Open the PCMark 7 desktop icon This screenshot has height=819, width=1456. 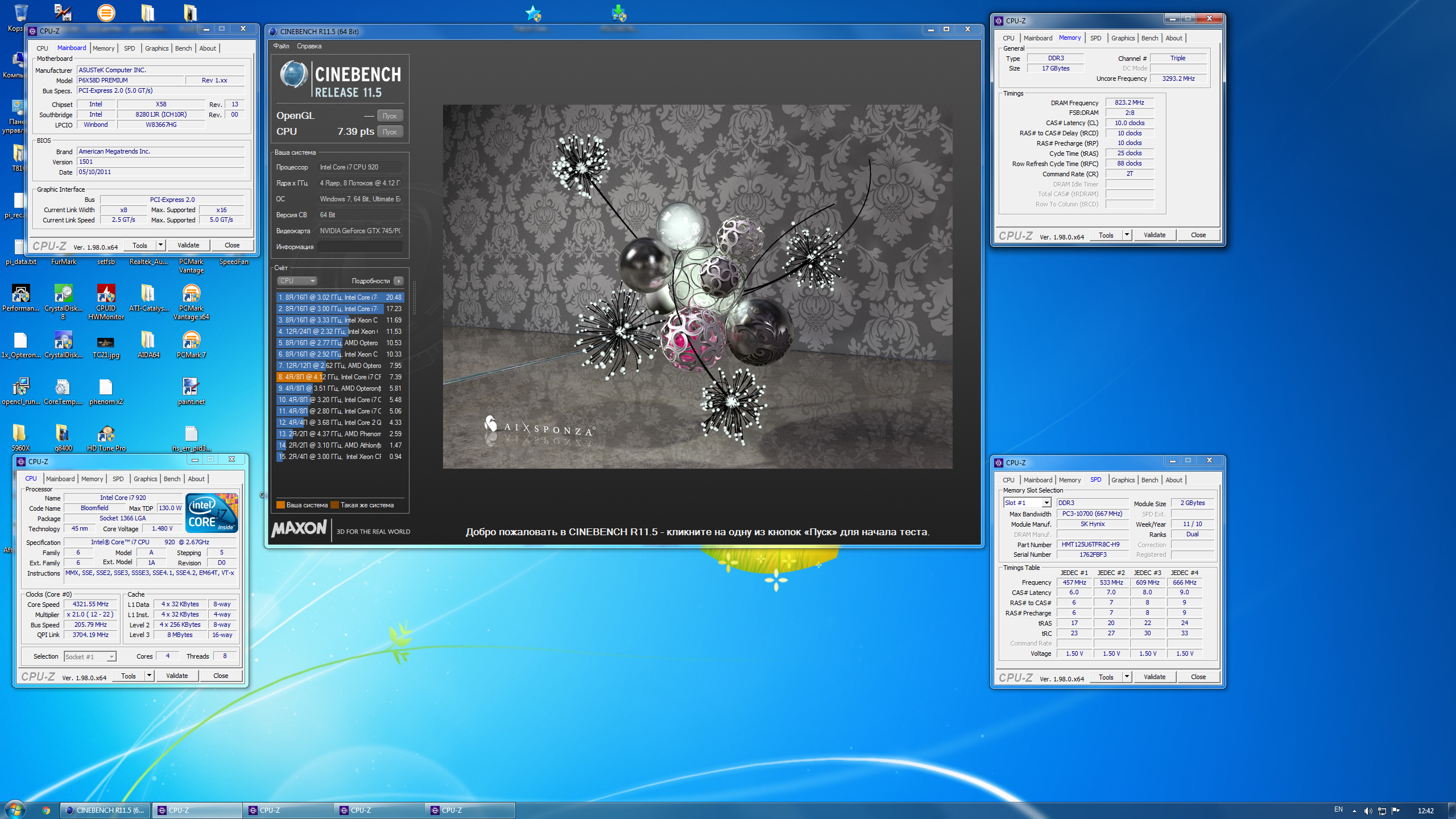pyautogui.click(x=191, y=344)
